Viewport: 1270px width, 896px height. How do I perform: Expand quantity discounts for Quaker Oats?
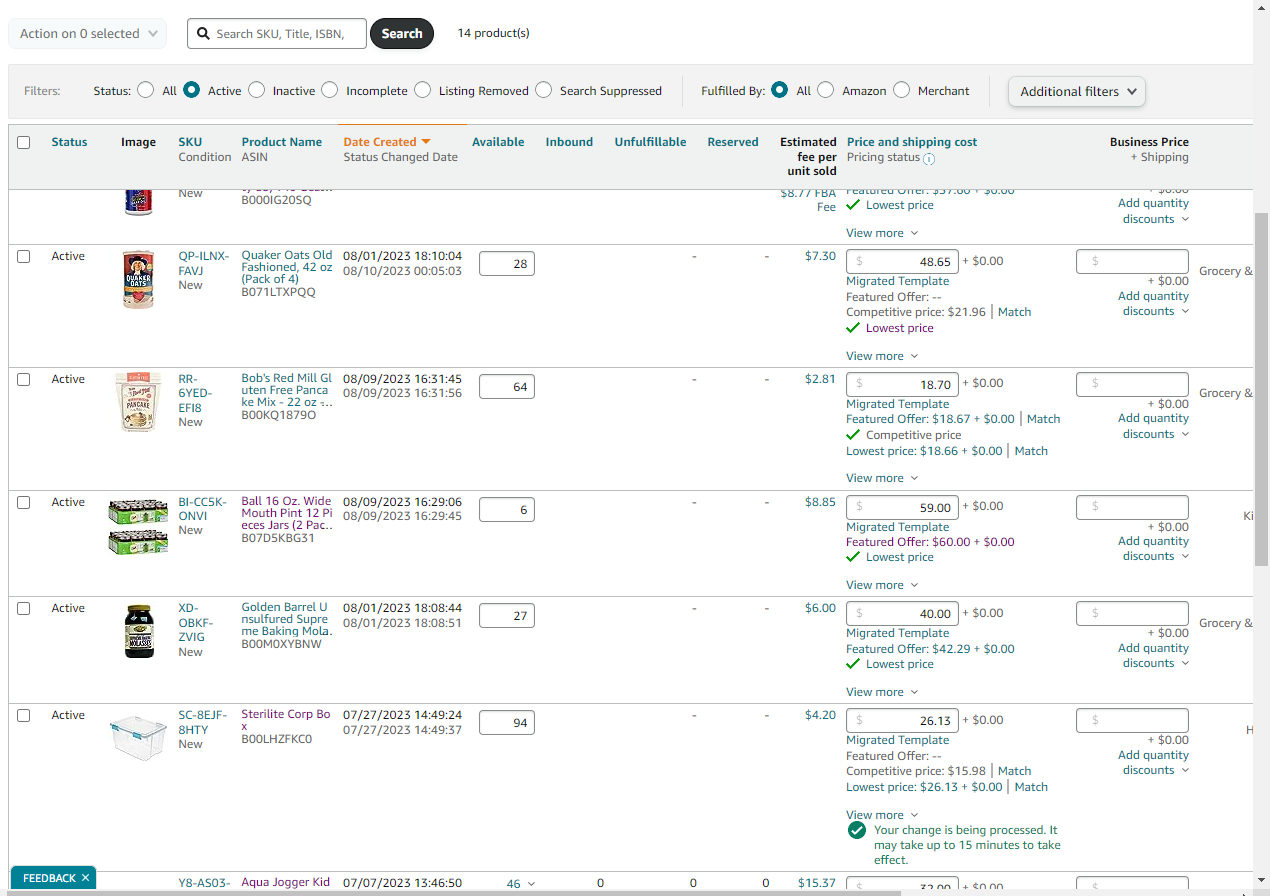coord(1154,304)
